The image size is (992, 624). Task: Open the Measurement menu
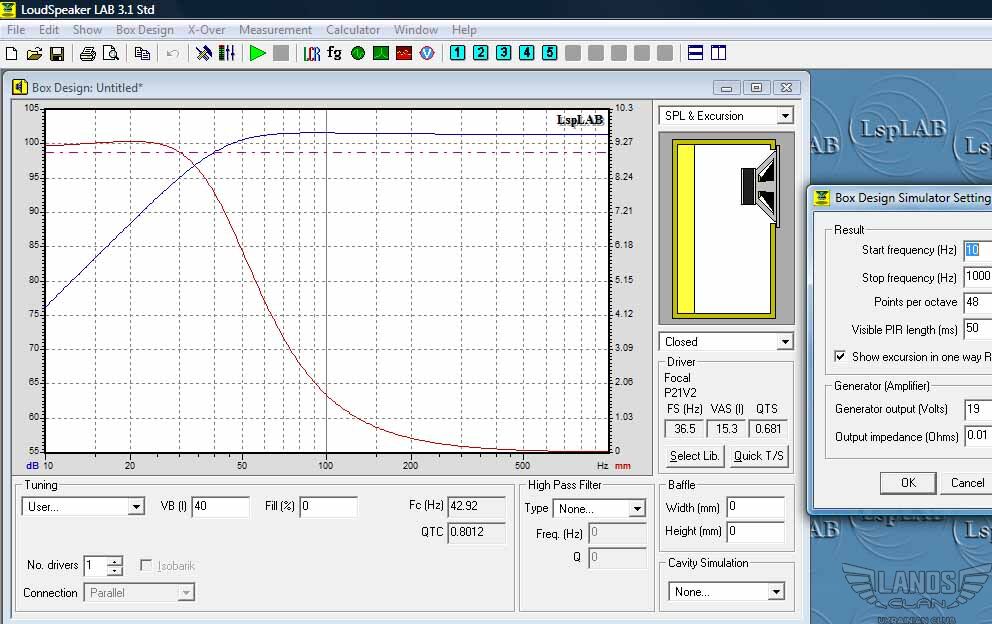275,30
